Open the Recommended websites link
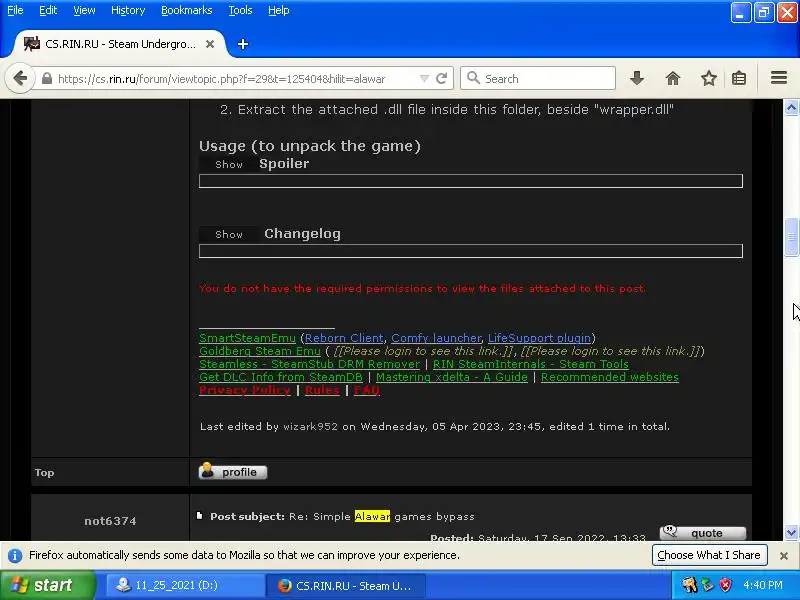Screen dimensions: 800x600 pyautogui.click(x=610, y=377)
